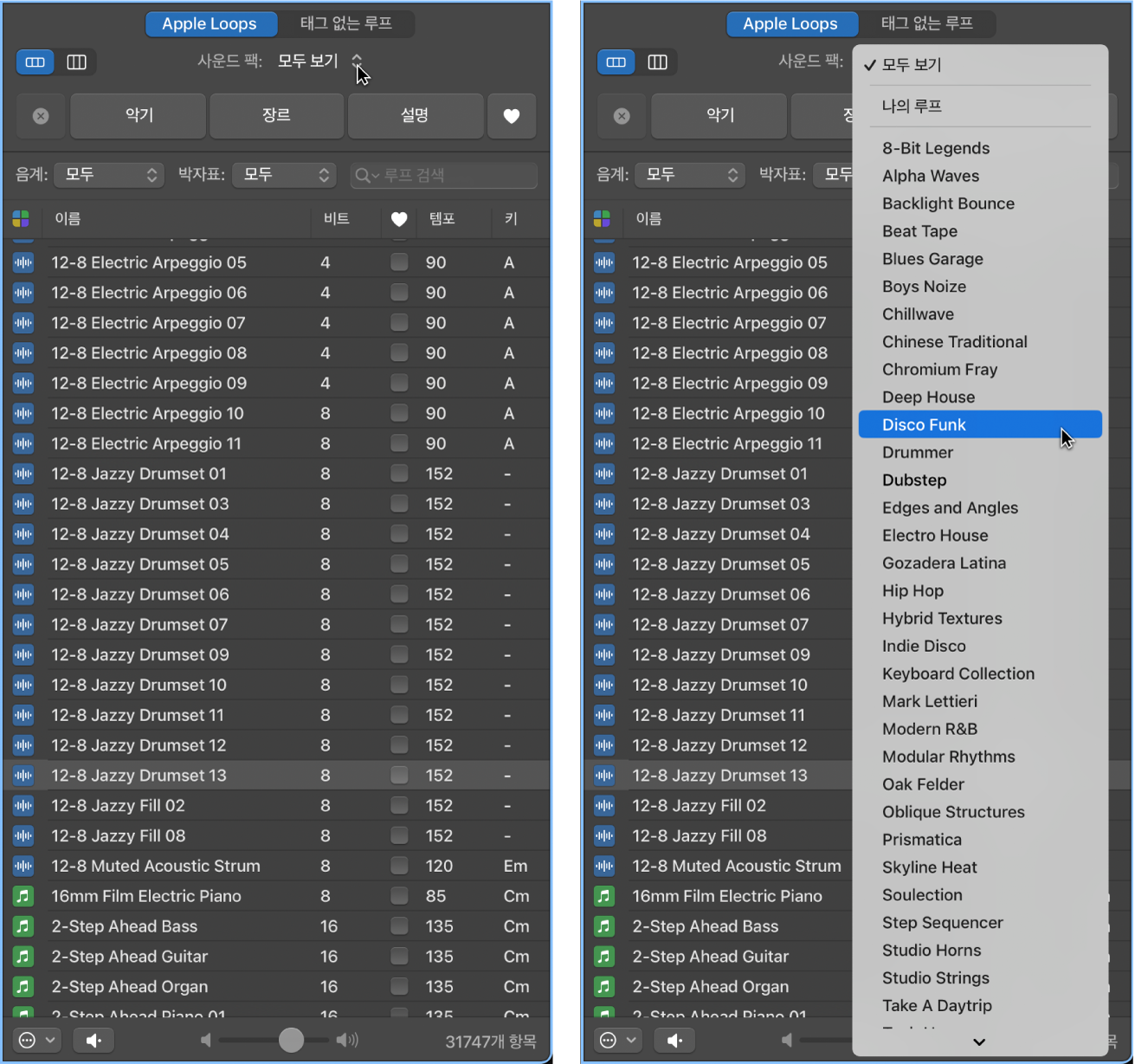The height and width of the screenshot is (1064, 1135).
Task: Favorite 16mm Film Electric Piano checkbox left
Action: pos(399,895)
